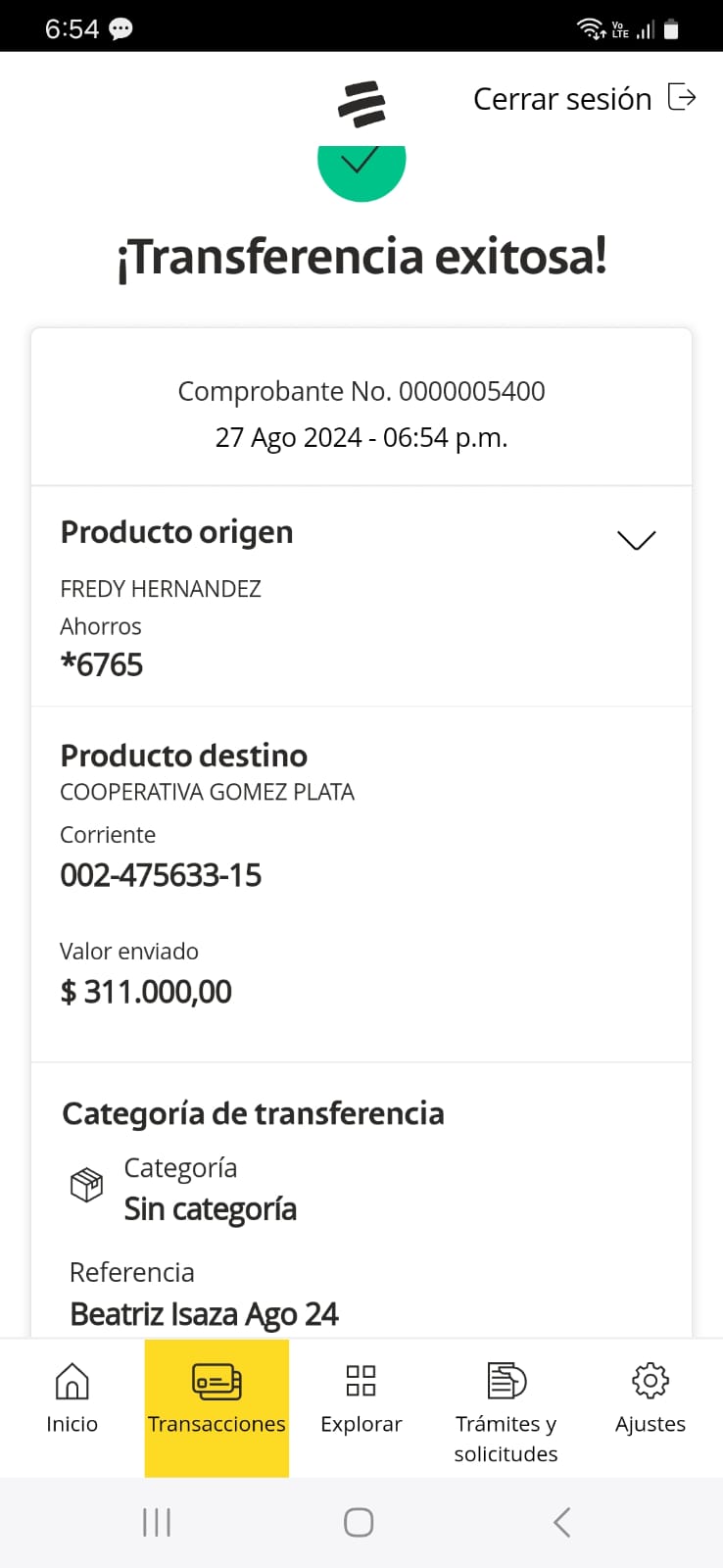Open Trámites y solicitudes document icon

coord(506,1381)
